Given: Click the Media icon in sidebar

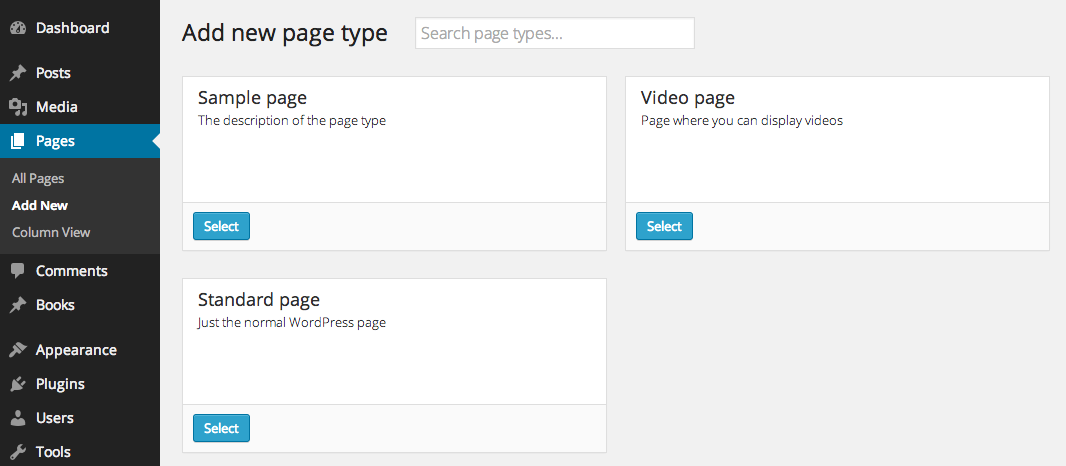Looking at the screenshot, I should [x=18, y=107].
